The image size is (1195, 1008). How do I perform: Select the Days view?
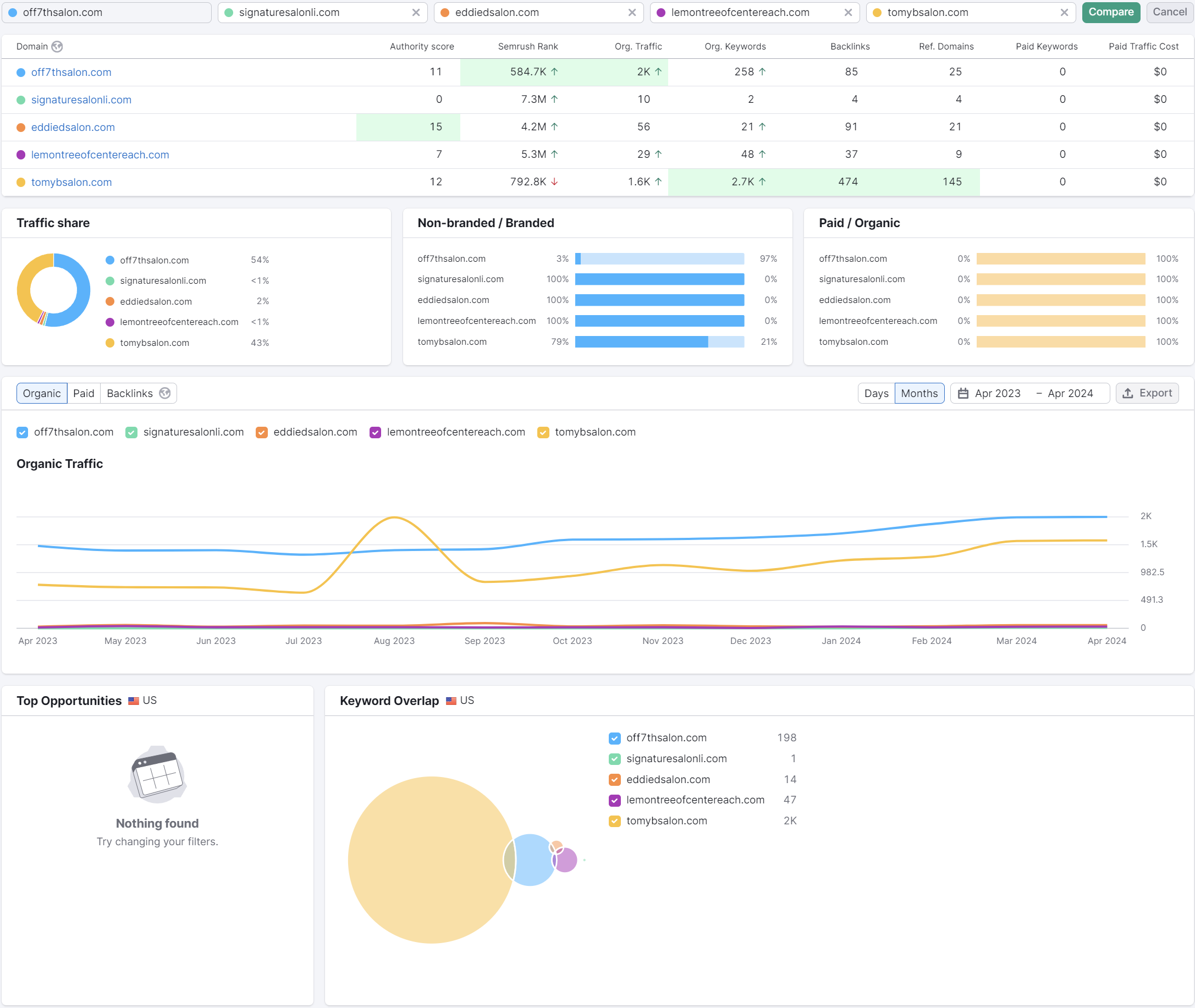pos(876,393)
